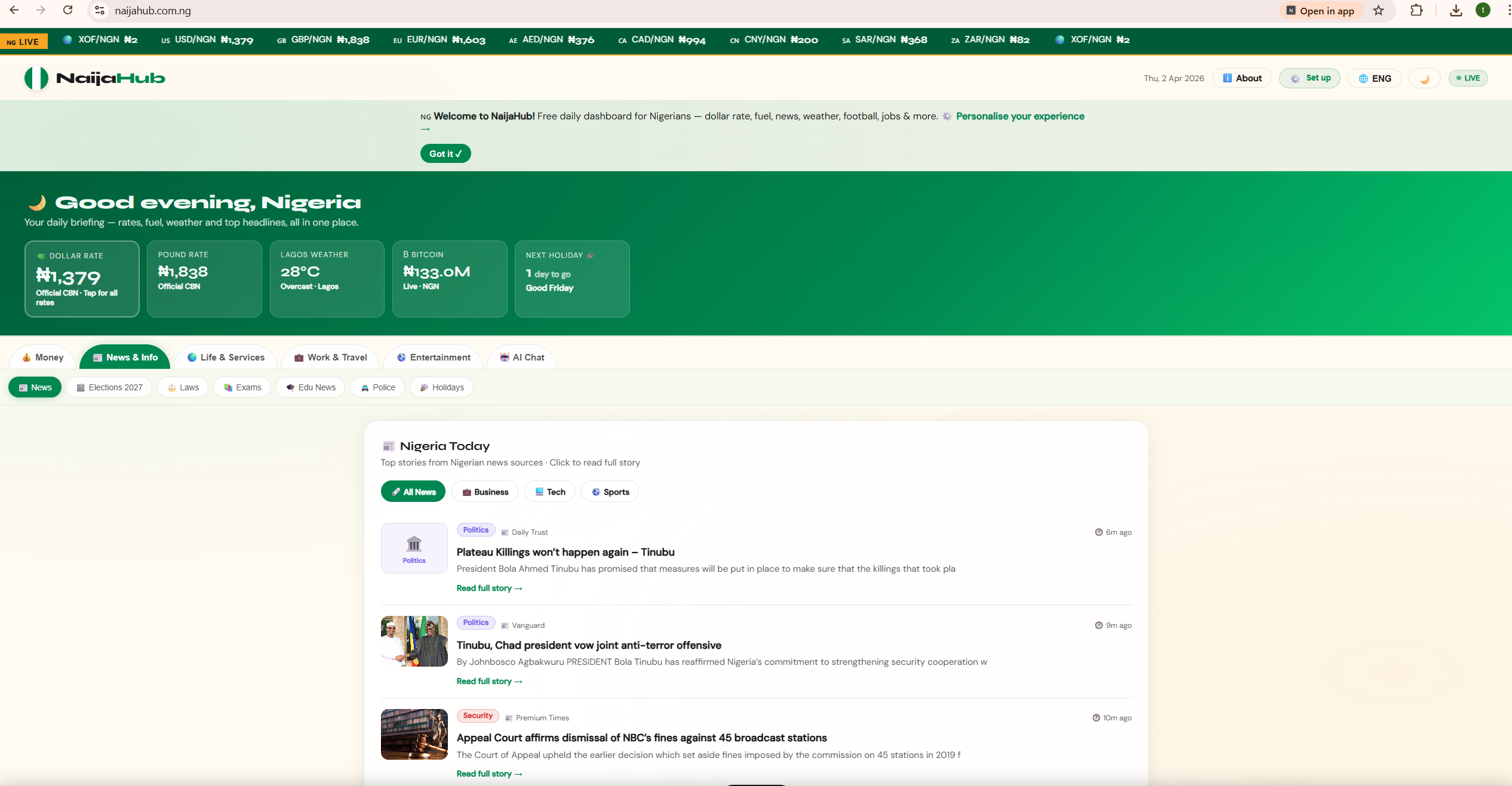
Task: Click the AED/NGN ₦376 ticker rate
Action: click(x=551, y=40)
